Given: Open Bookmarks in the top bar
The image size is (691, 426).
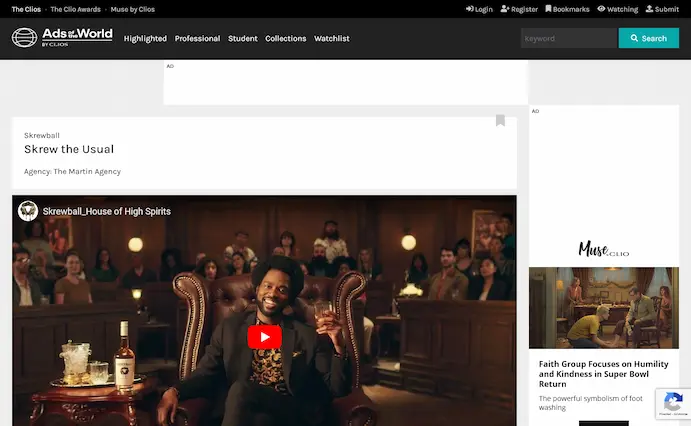Looking at the screenshot, I should [567, 9].
